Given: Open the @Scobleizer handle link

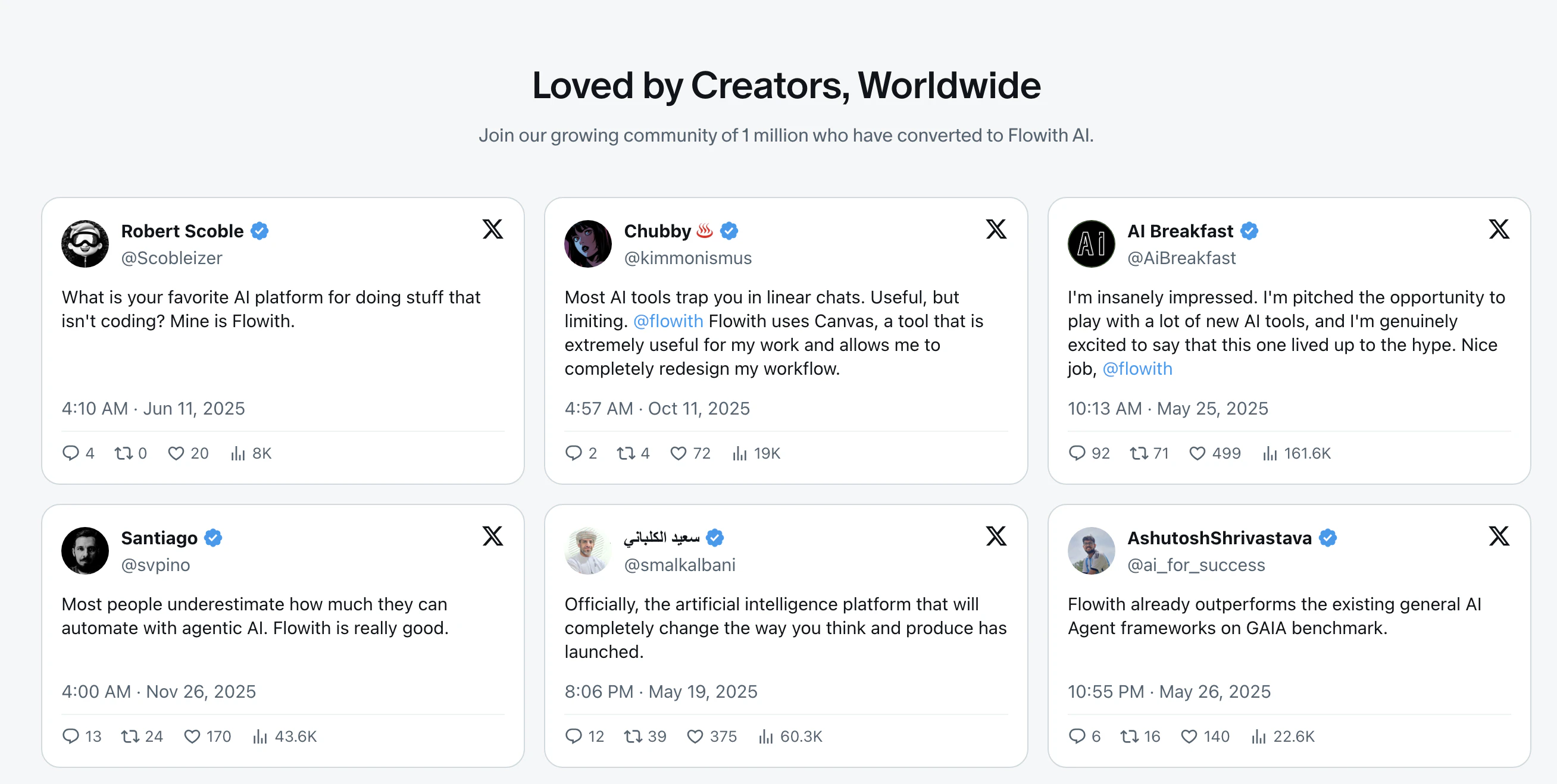Looking at the screenshot, I should tap(171, 259).
